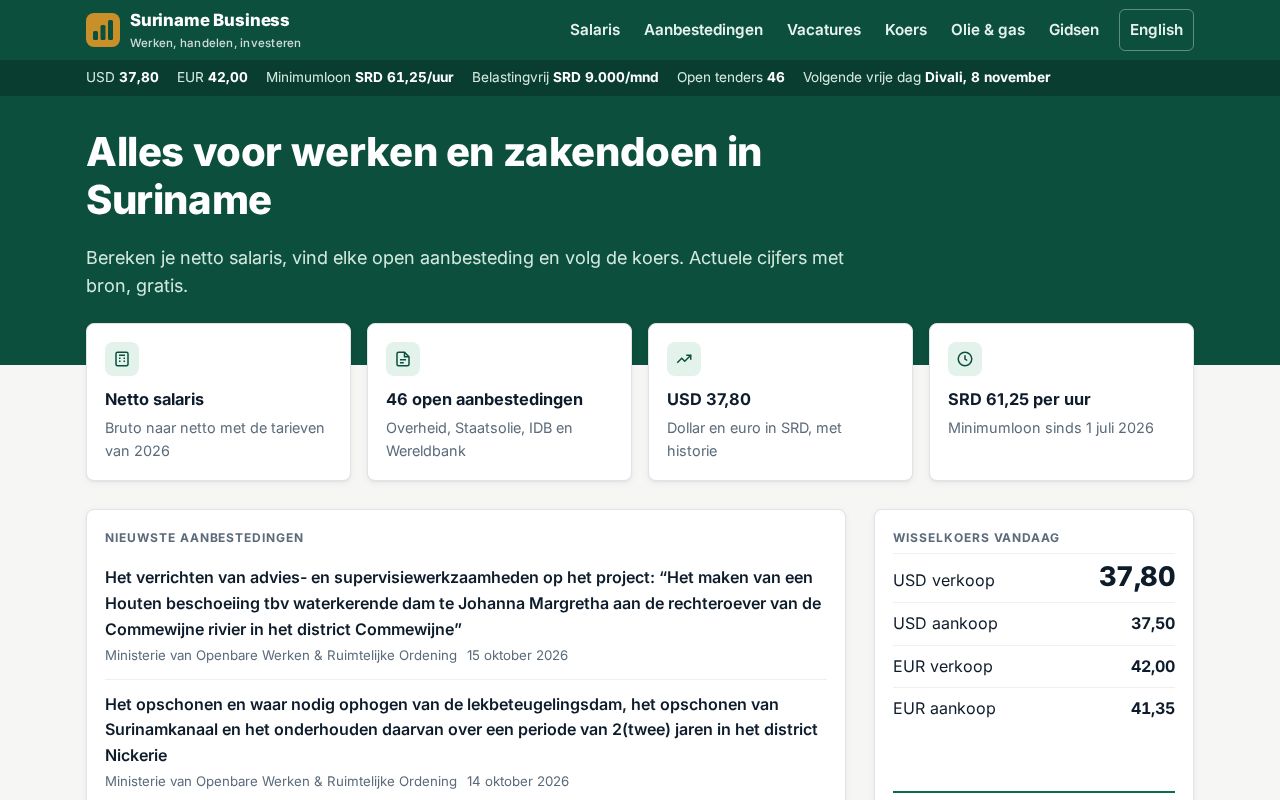Click the USD aankoop row label

[945, 623]
